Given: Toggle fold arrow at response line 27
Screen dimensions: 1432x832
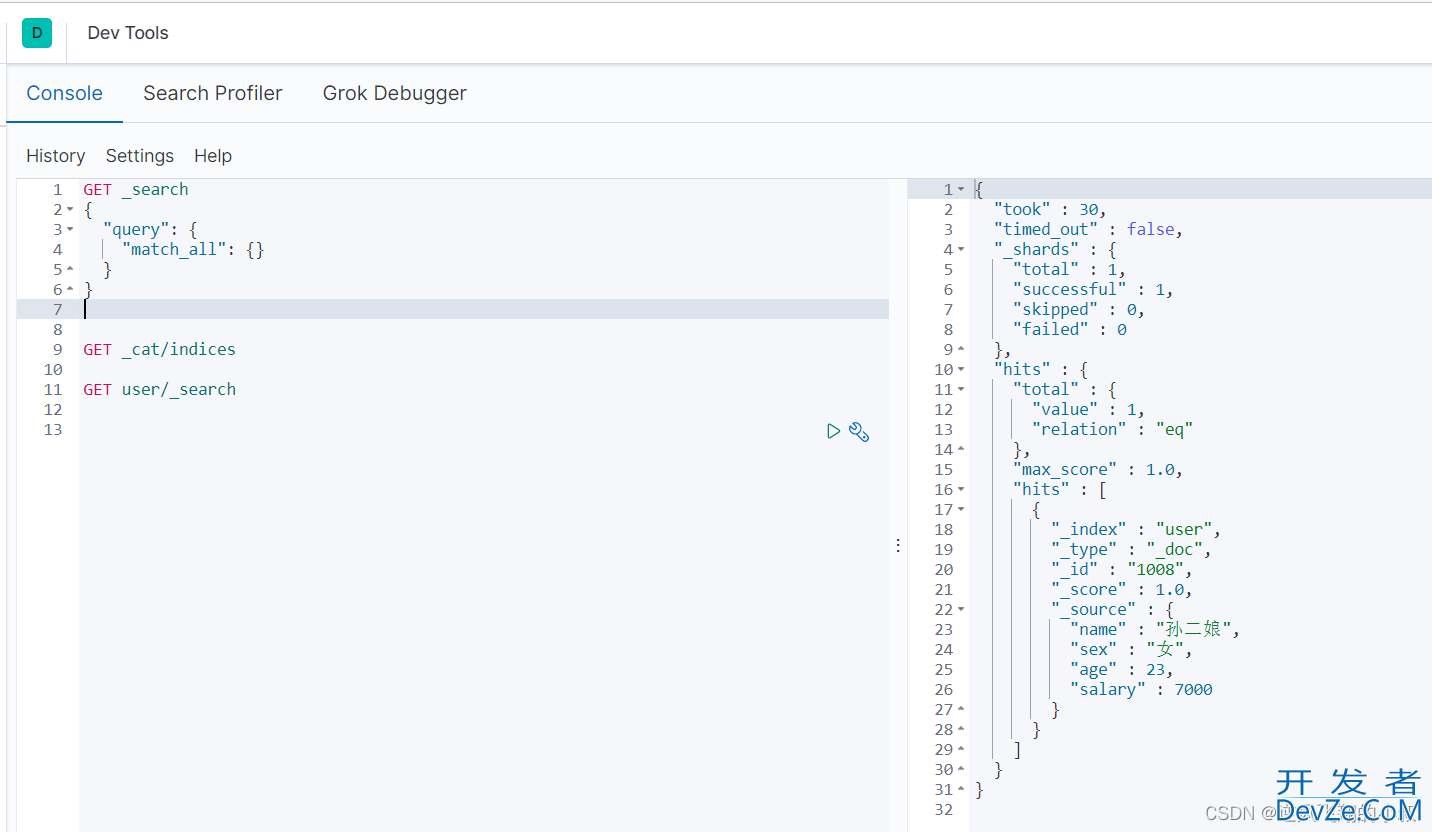Looking at the screenshot, I should click(x=961, y=710).
